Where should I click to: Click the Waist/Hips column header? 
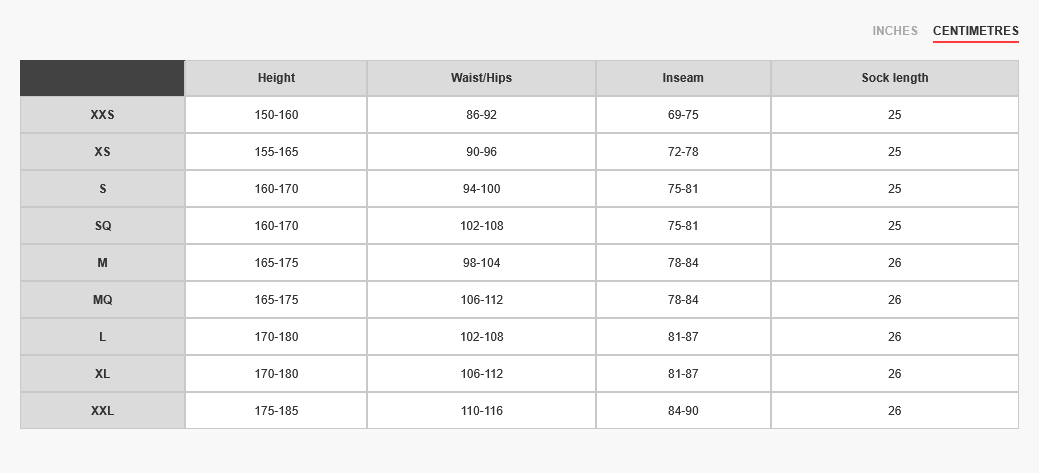point(481,78)
